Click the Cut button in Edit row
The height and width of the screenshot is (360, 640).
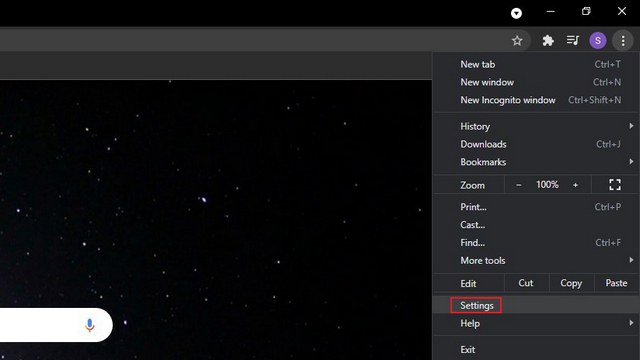(526, 283)
